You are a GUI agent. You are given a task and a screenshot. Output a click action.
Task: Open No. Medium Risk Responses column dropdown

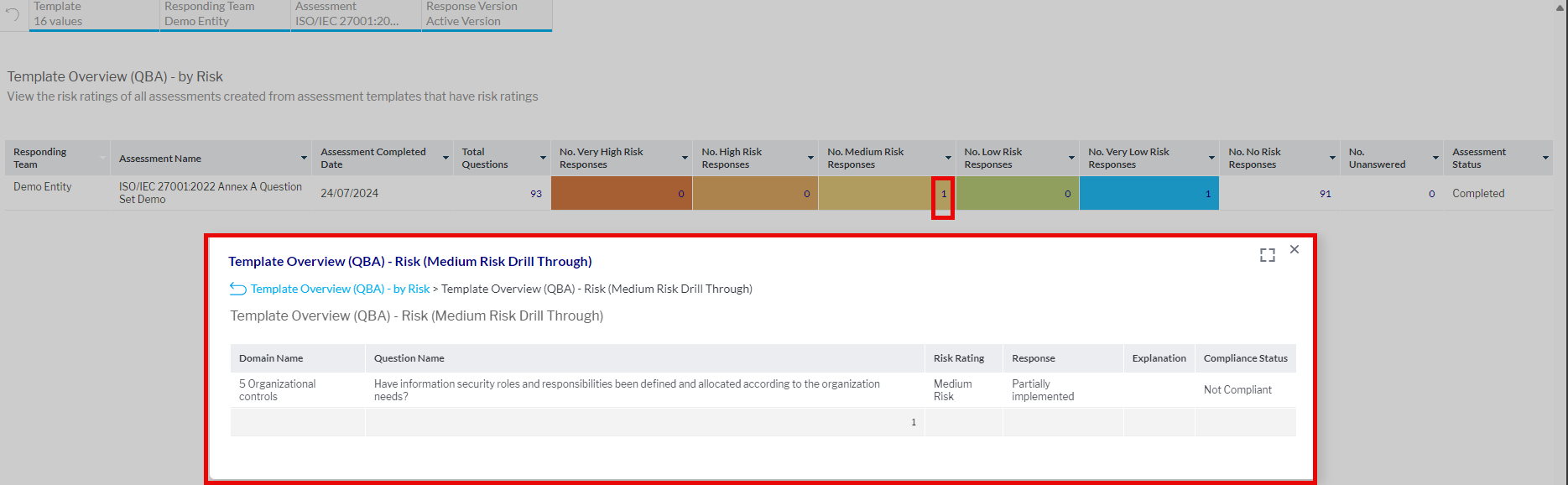(x=948, y=158)
